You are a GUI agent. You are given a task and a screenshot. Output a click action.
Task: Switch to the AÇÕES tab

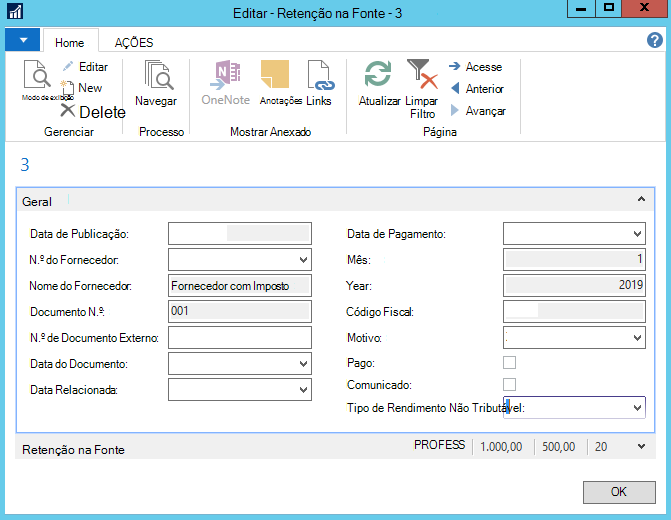click(134, 42)
